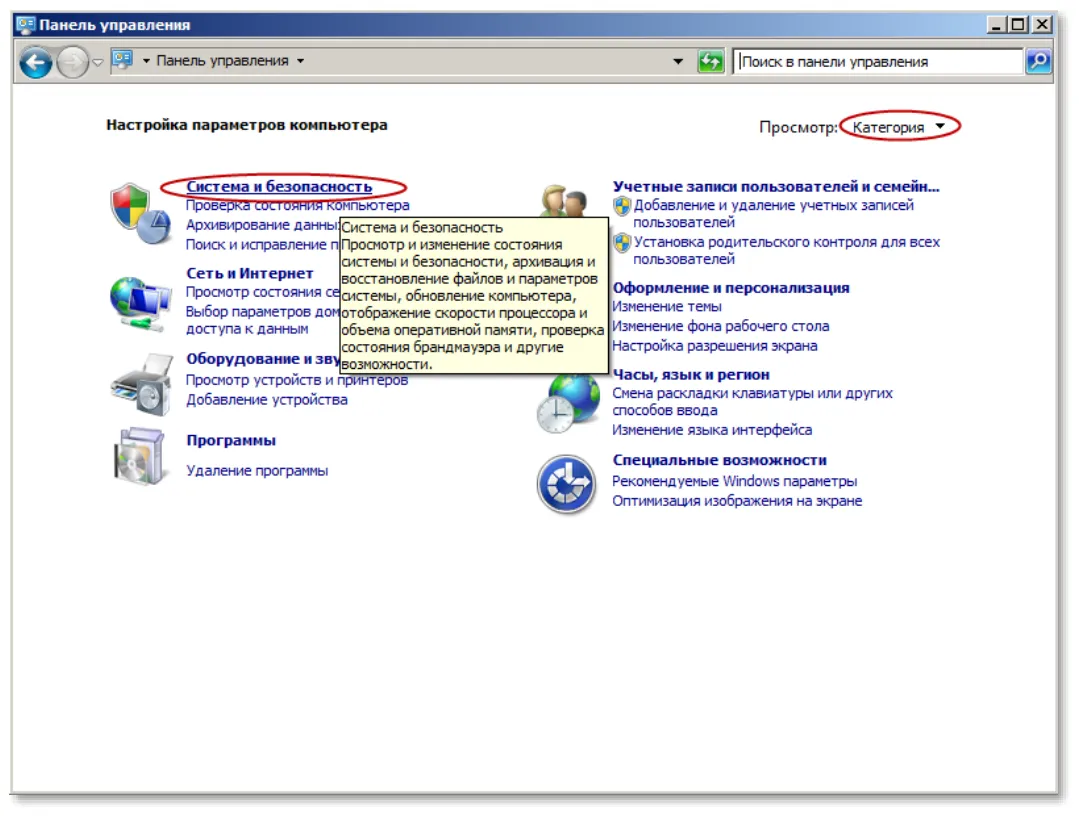
Task: Open Программы category
Action: coord(231,440)
